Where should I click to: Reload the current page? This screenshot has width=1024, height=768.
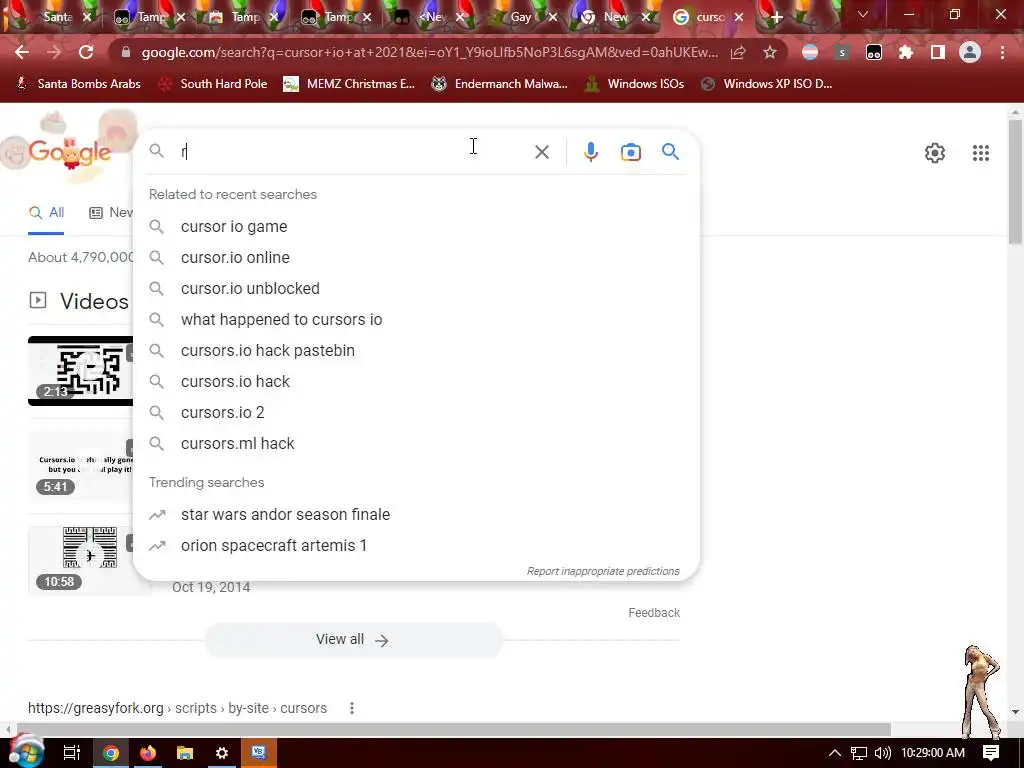click(x=86, y=52)
